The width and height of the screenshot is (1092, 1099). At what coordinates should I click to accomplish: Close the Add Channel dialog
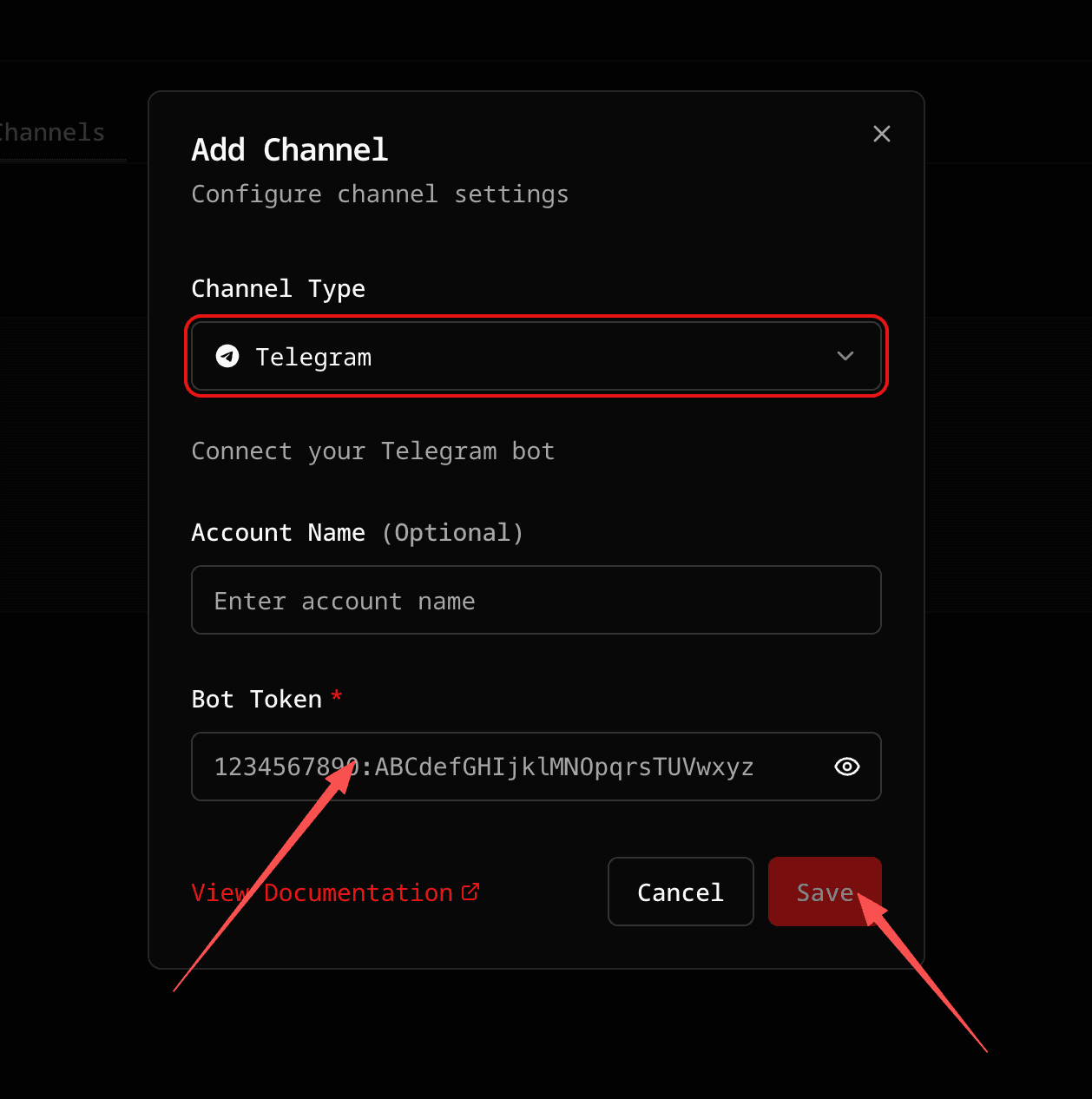point(881,134)
